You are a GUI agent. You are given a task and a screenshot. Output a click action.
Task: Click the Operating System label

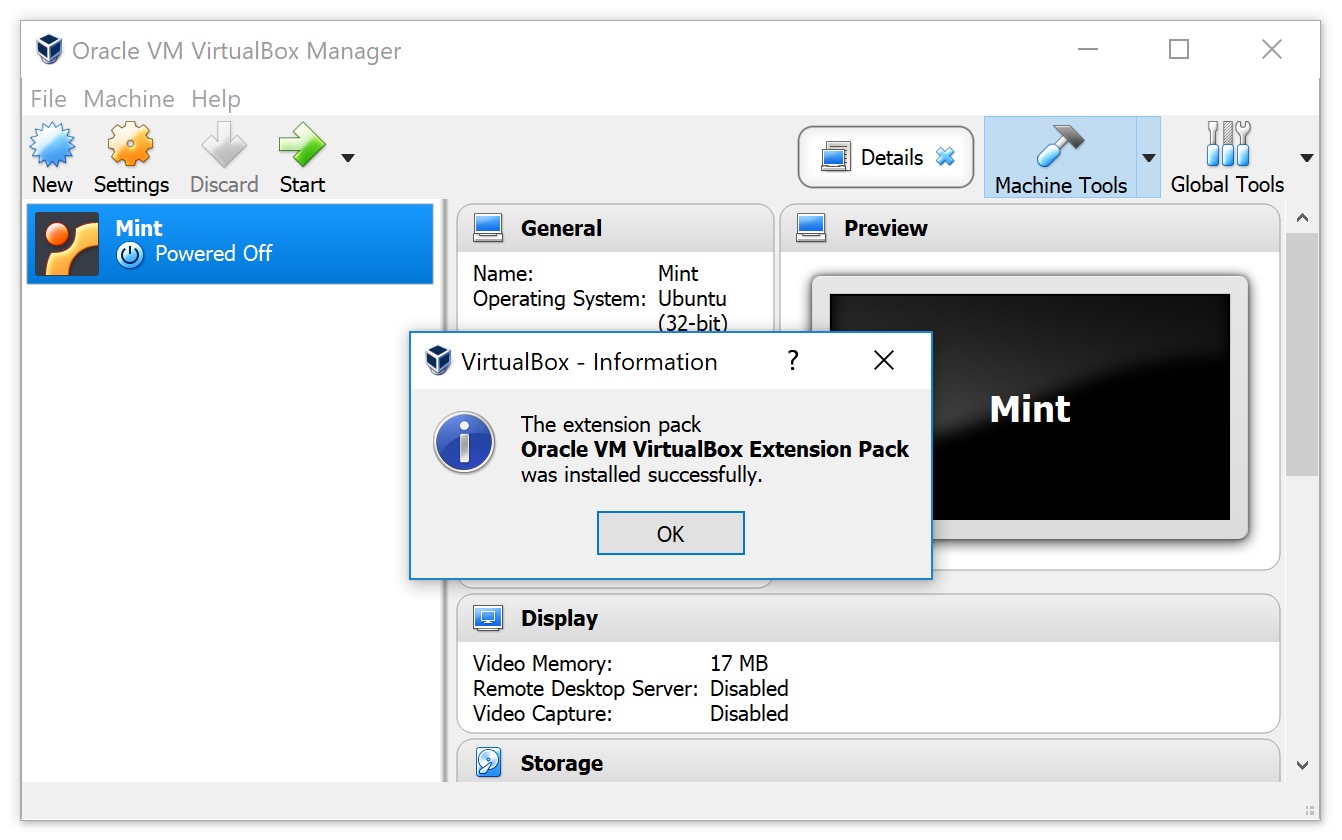pyautogui.click(x=560, y=298)
